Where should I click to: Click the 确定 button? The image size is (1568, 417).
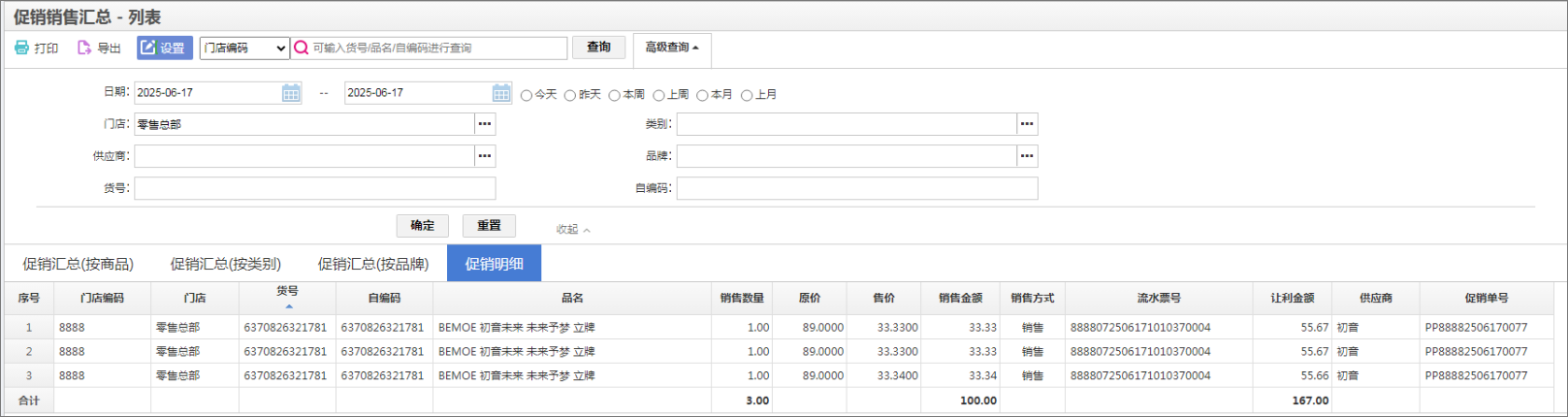coord(423,226)
